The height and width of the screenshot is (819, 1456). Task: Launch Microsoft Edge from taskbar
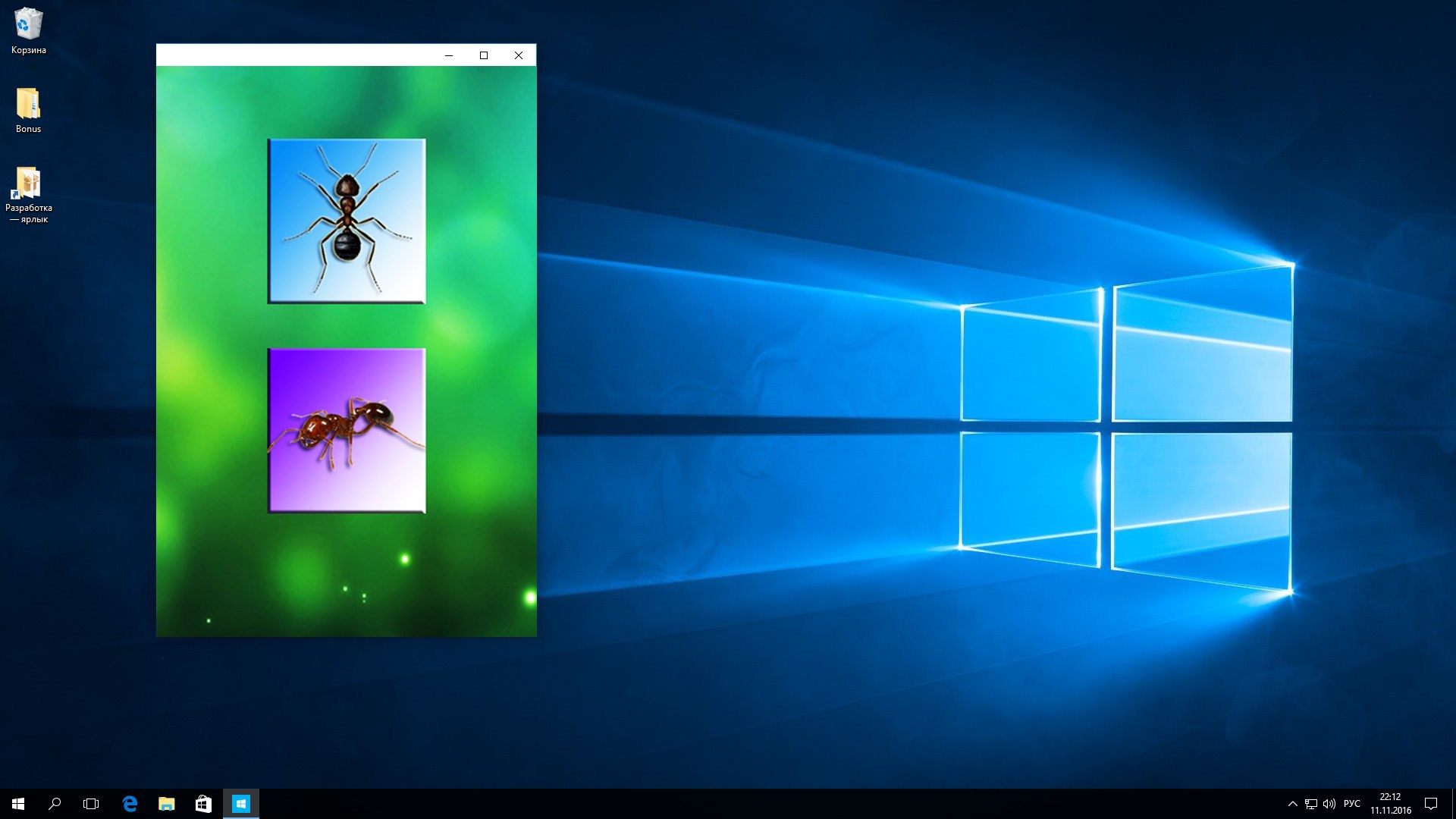130,804
